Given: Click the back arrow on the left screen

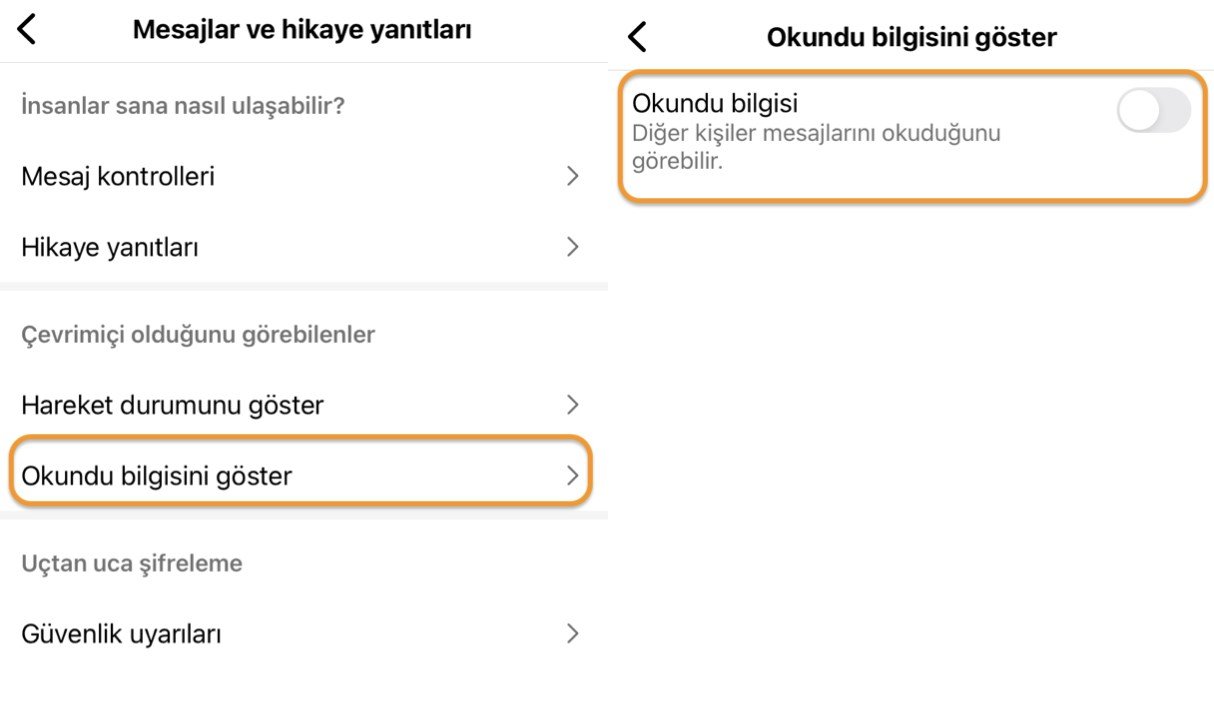Looking at the screenshot, I should click(25, 29).
